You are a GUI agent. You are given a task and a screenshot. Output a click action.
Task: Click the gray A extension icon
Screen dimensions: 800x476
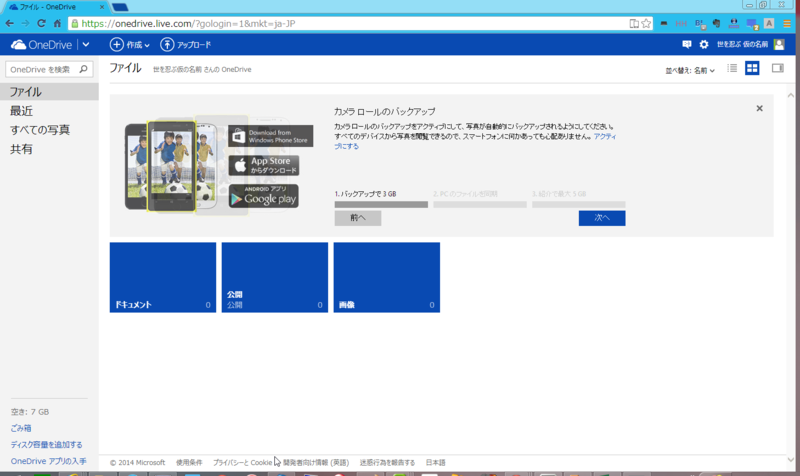pos(769,23)
